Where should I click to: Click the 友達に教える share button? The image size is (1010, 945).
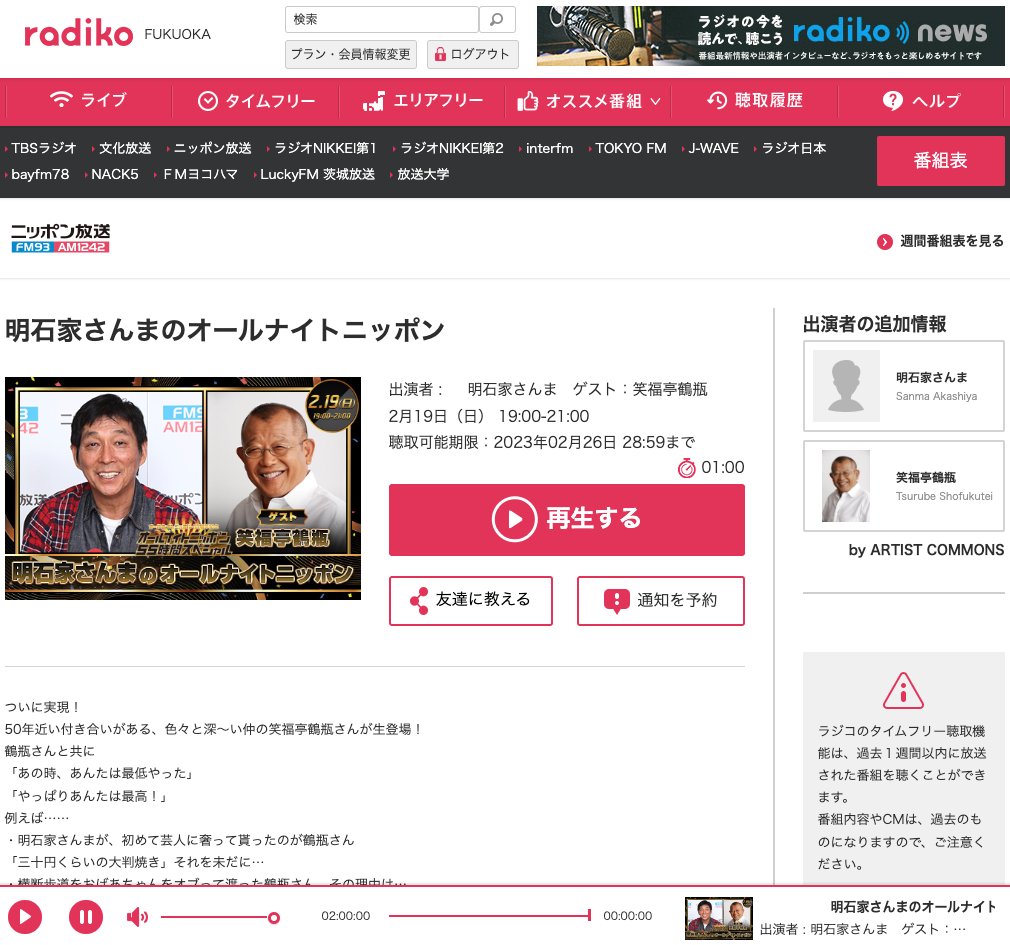tap(471, 601)
